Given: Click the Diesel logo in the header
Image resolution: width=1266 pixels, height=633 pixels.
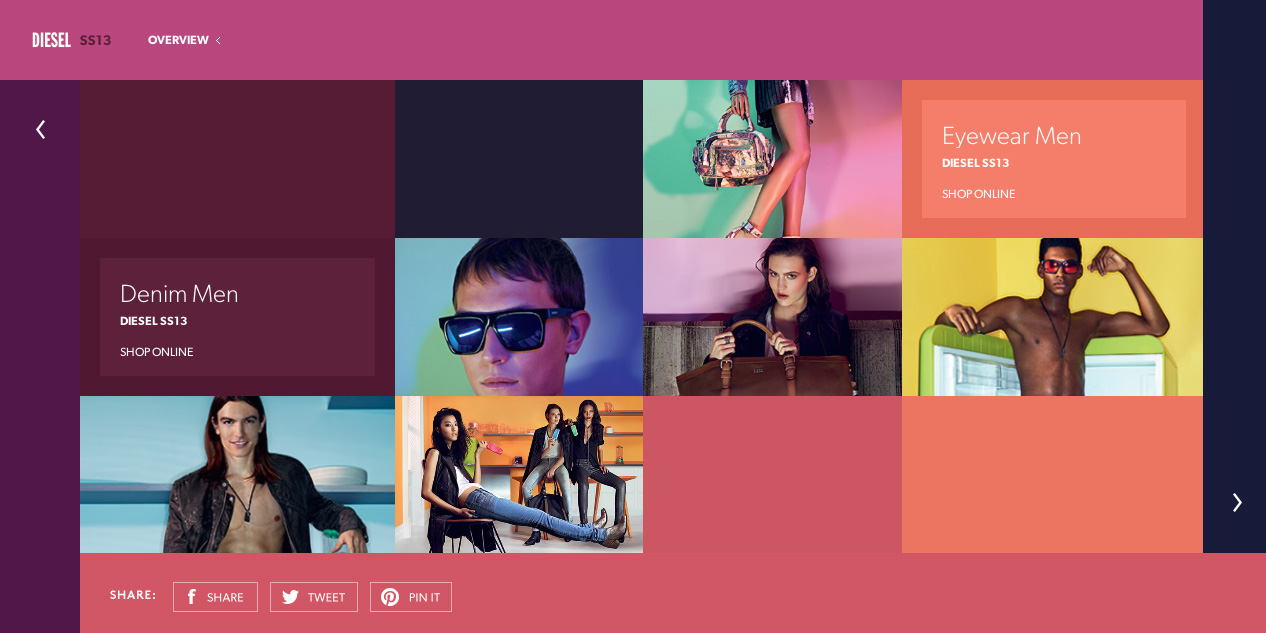Looking at the screenshot, I should (x=51, y=40).
